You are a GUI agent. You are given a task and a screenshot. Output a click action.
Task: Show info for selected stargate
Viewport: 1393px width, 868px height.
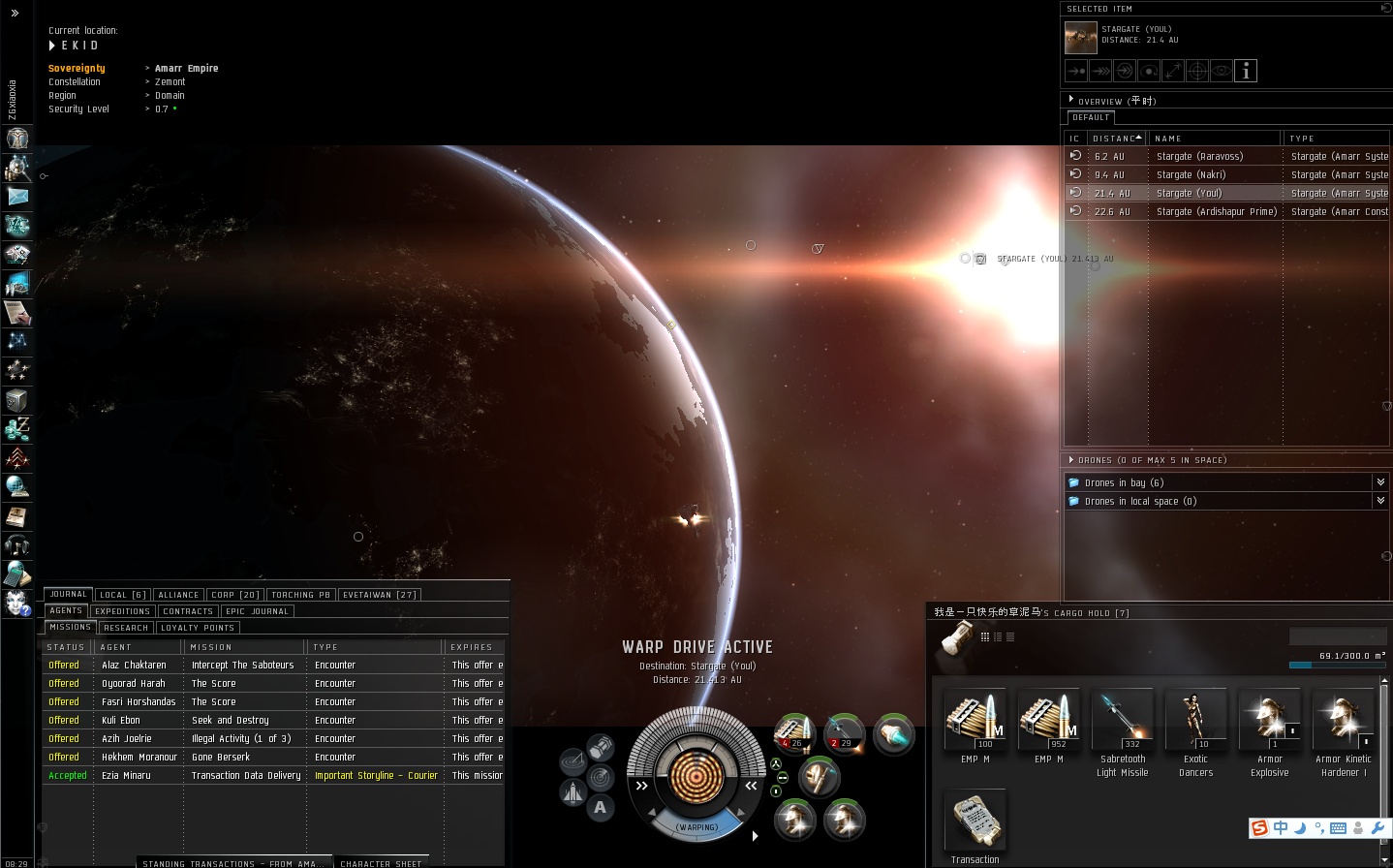pos(1246,71)
